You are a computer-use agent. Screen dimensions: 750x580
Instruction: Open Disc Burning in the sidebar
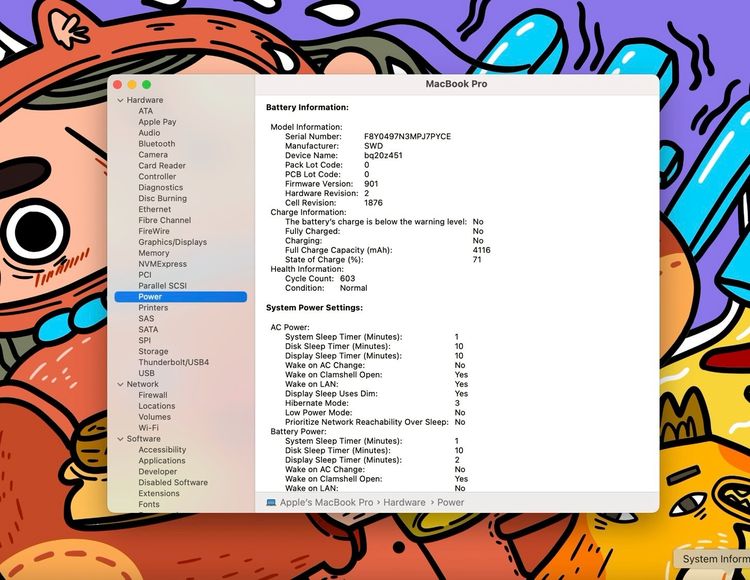point(163,198)
